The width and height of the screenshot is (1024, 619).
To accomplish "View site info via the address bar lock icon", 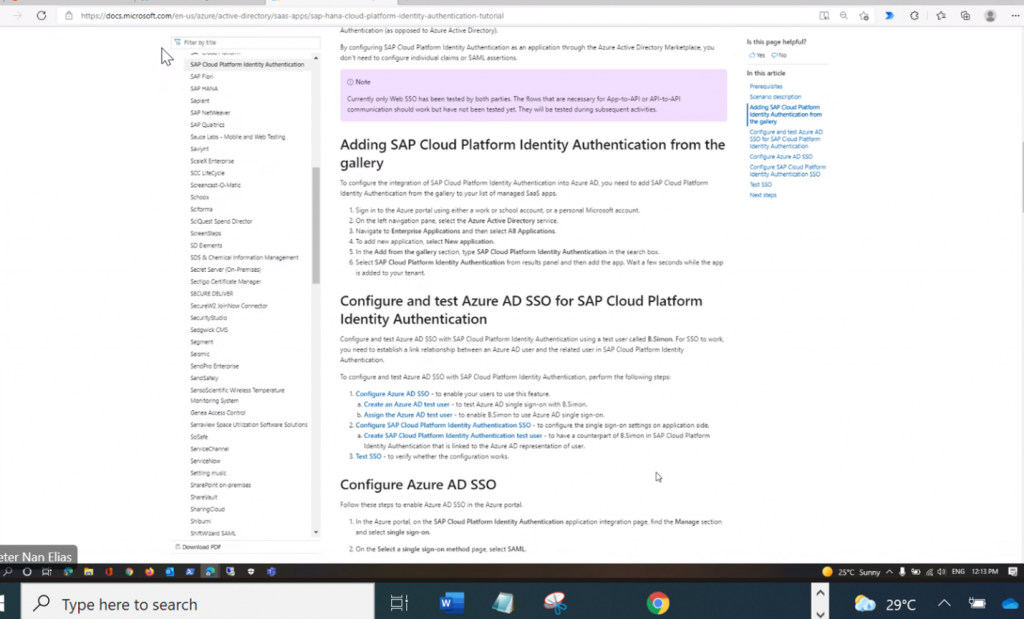I will 69,16.
